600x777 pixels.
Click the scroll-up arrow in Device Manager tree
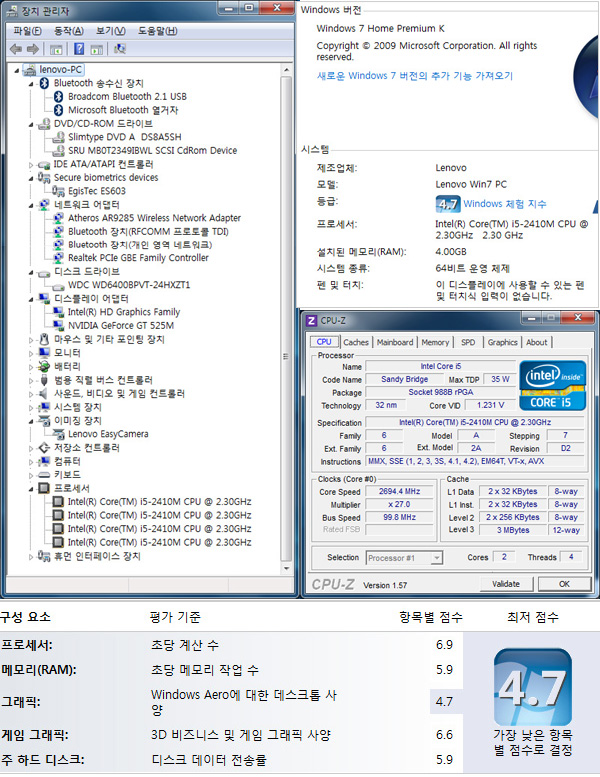point(286,70)
